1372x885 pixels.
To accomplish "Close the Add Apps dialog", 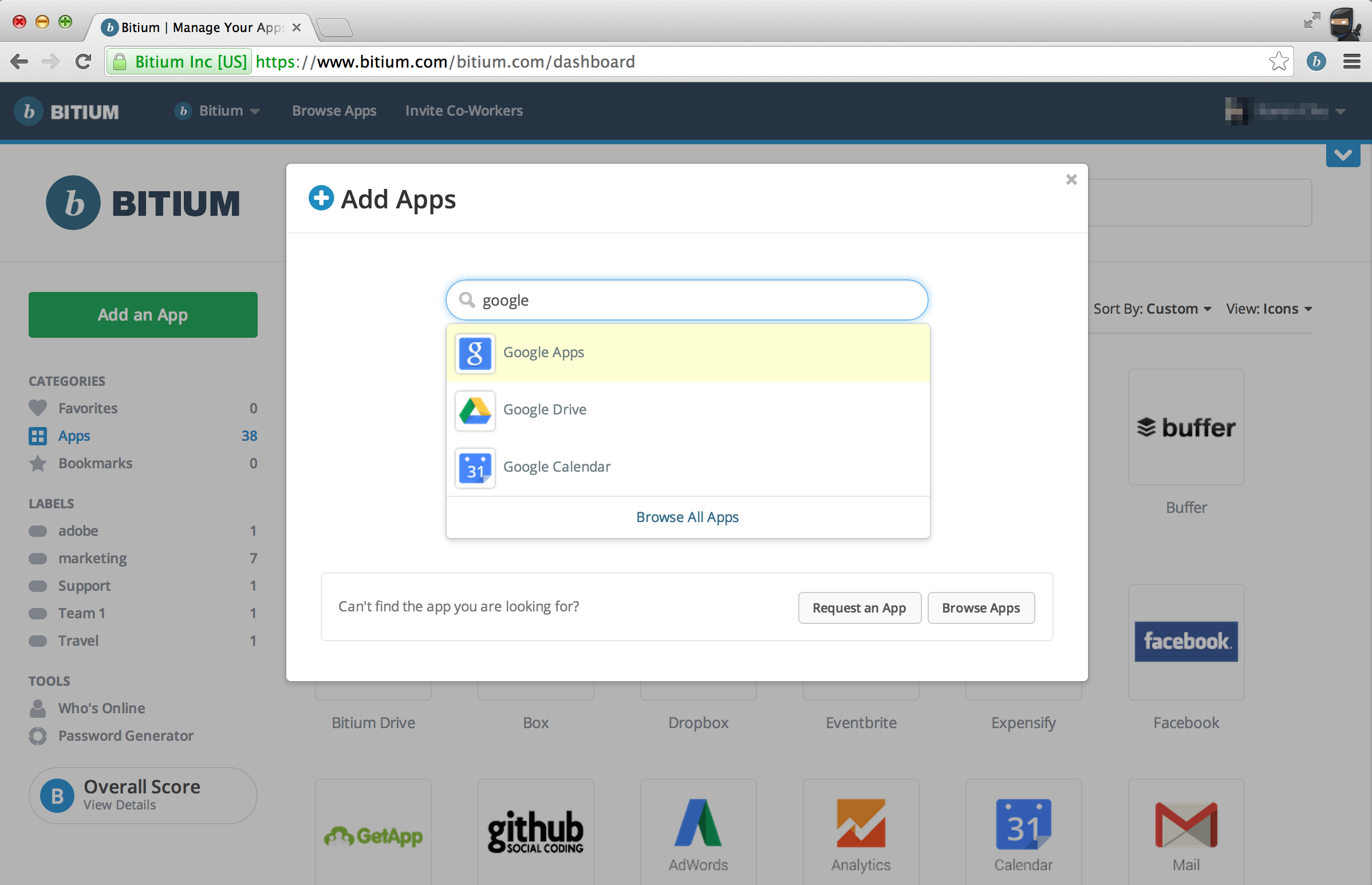I will pyautogui.click(x=1071, y=180).
